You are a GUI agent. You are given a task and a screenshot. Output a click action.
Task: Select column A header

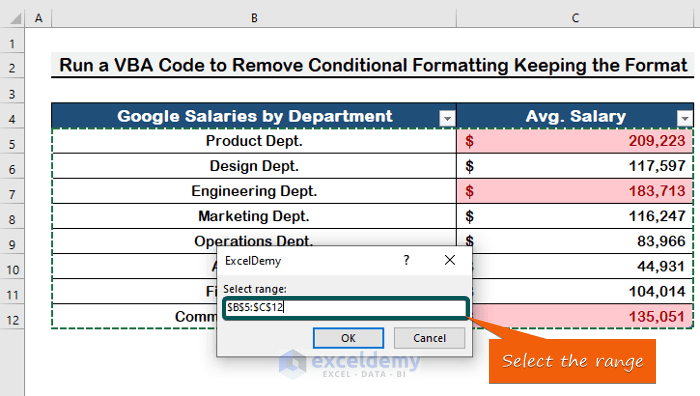(x=38, y=18)
